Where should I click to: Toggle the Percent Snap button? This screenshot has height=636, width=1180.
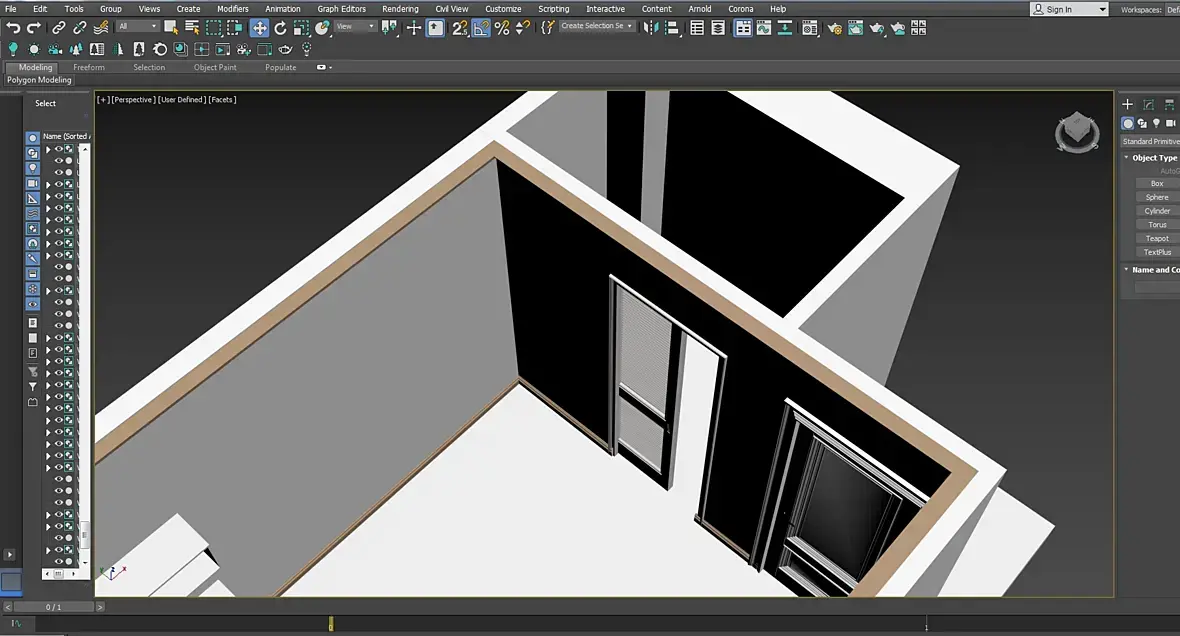pyautogui.click(x=502, y=28)
